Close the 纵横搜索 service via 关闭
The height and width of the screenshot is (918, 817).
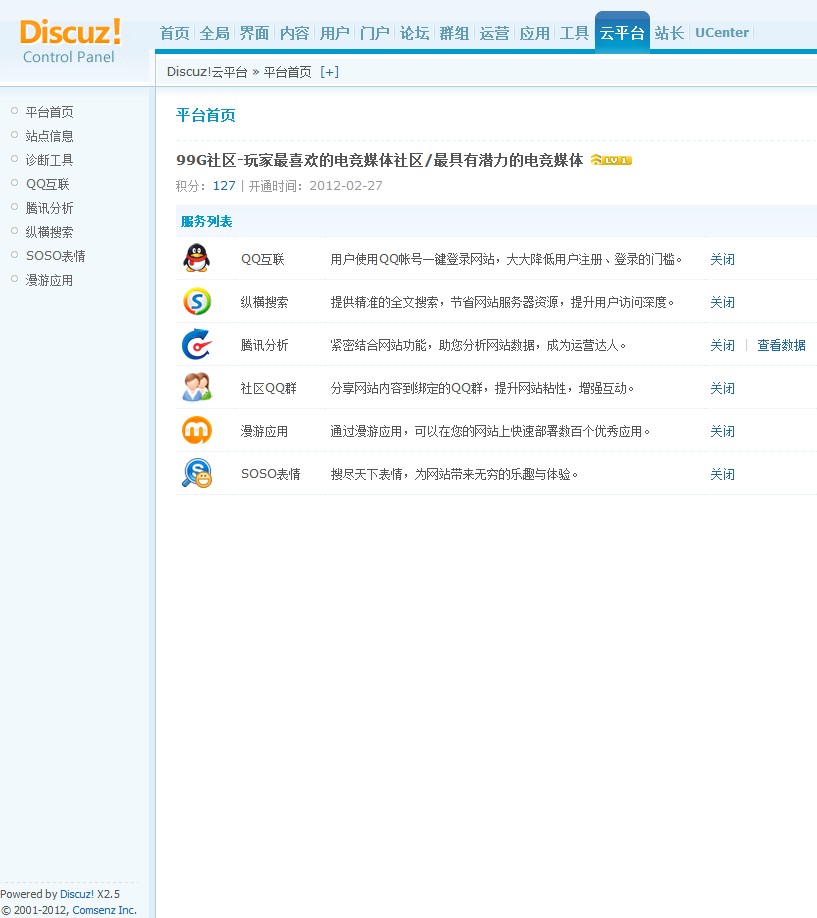(x=722, y=302)
